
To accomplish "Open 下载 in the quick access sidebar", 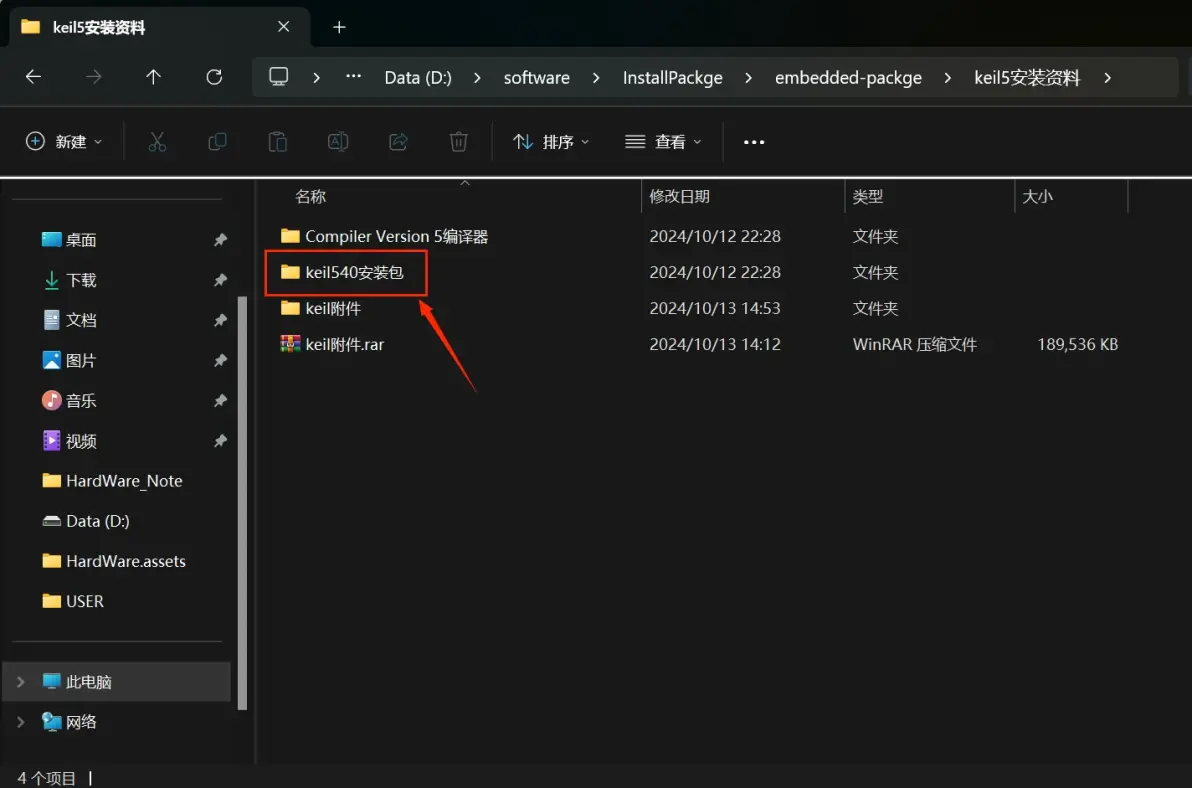I will [81, 281].
